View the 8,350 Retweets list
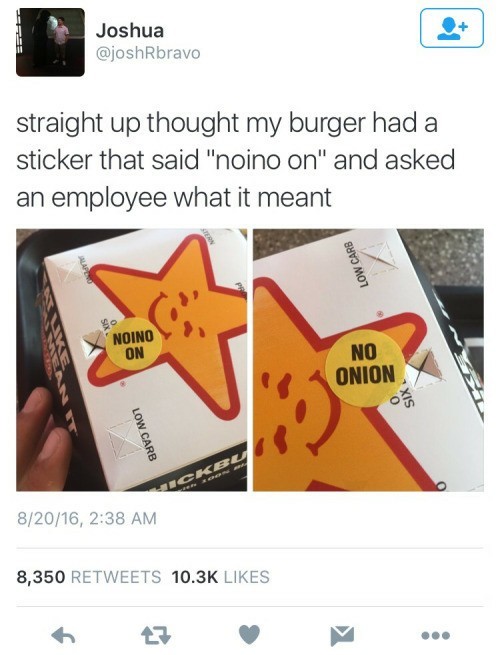The image size is (500, 655). tap(89, 577)
